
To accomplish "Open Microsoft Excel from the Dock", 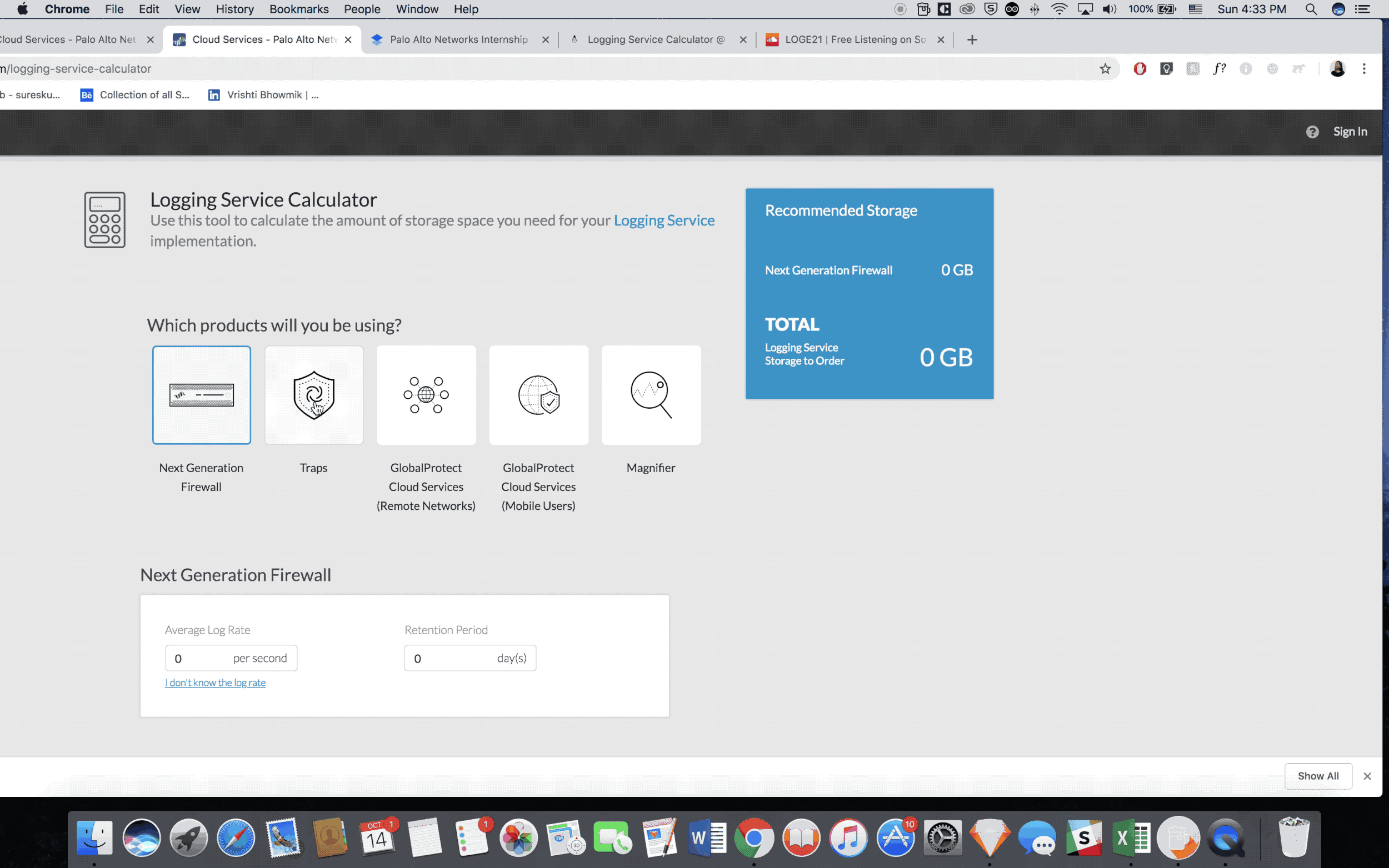I will [x=1131, y=838].
